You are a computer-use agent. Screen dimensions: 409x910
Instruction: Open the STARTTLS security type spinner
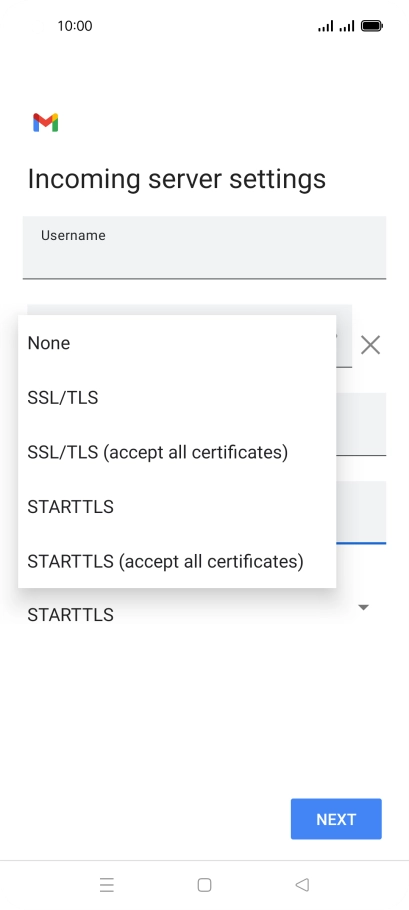point(204,612)
